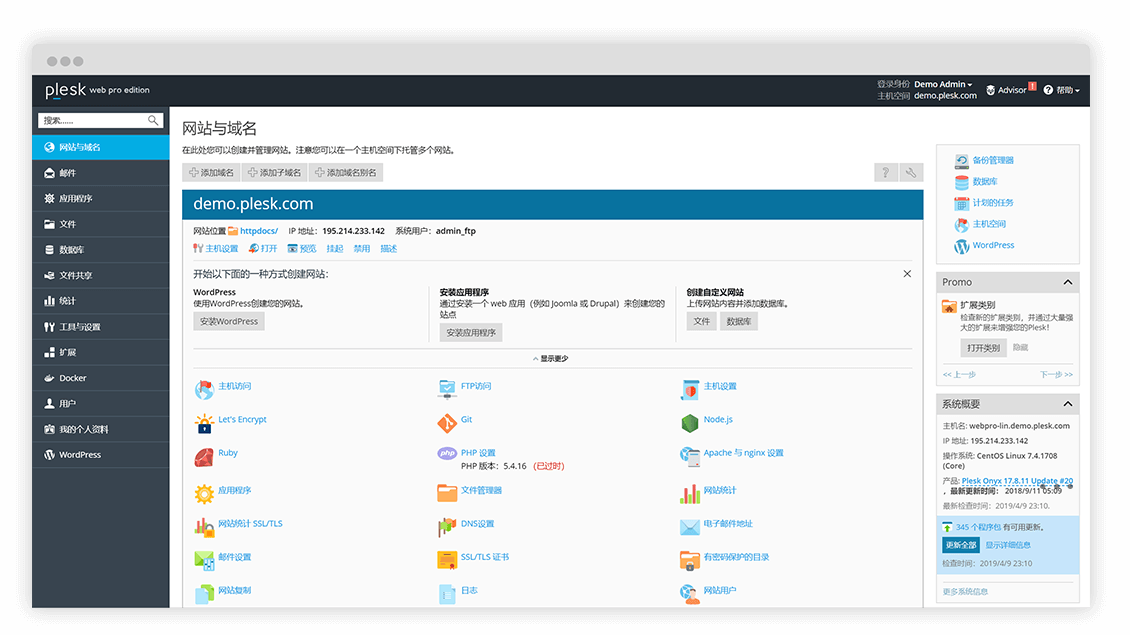Open 有密码保护的目录 folder icon
This screenshot has height=635, width=1130.
[690, 561]
